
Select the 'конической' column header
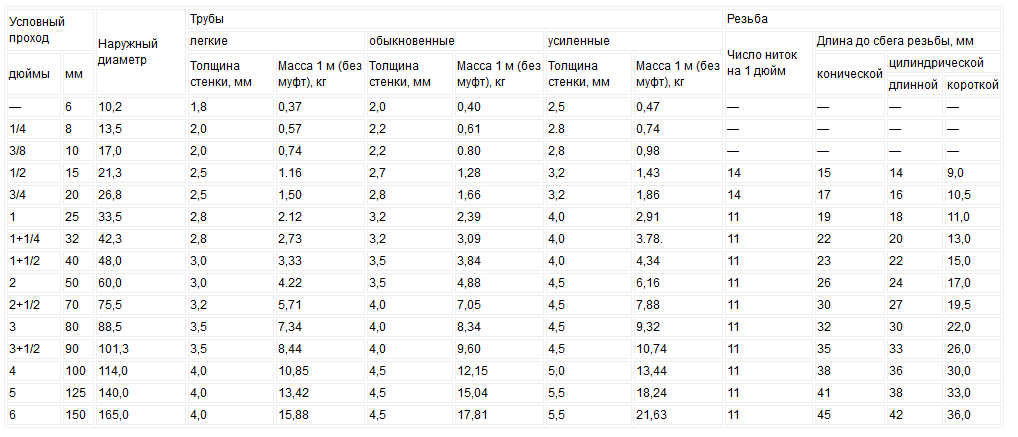click(849, 74)
